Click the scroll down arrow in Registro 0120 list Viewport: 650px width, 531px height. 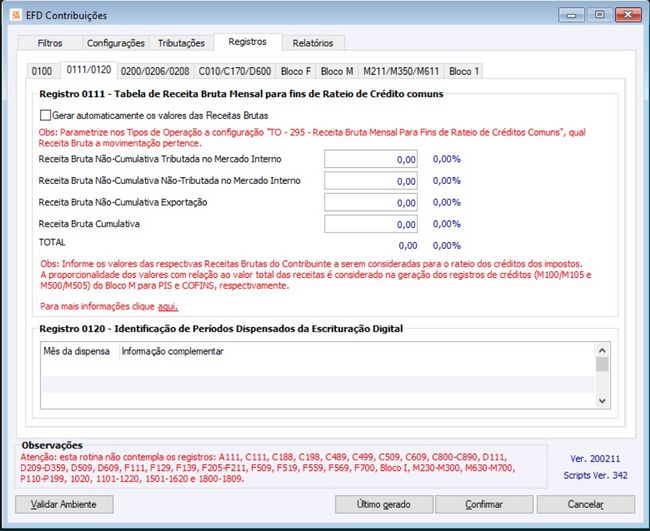pyautogui.click(x=602, y=401)
